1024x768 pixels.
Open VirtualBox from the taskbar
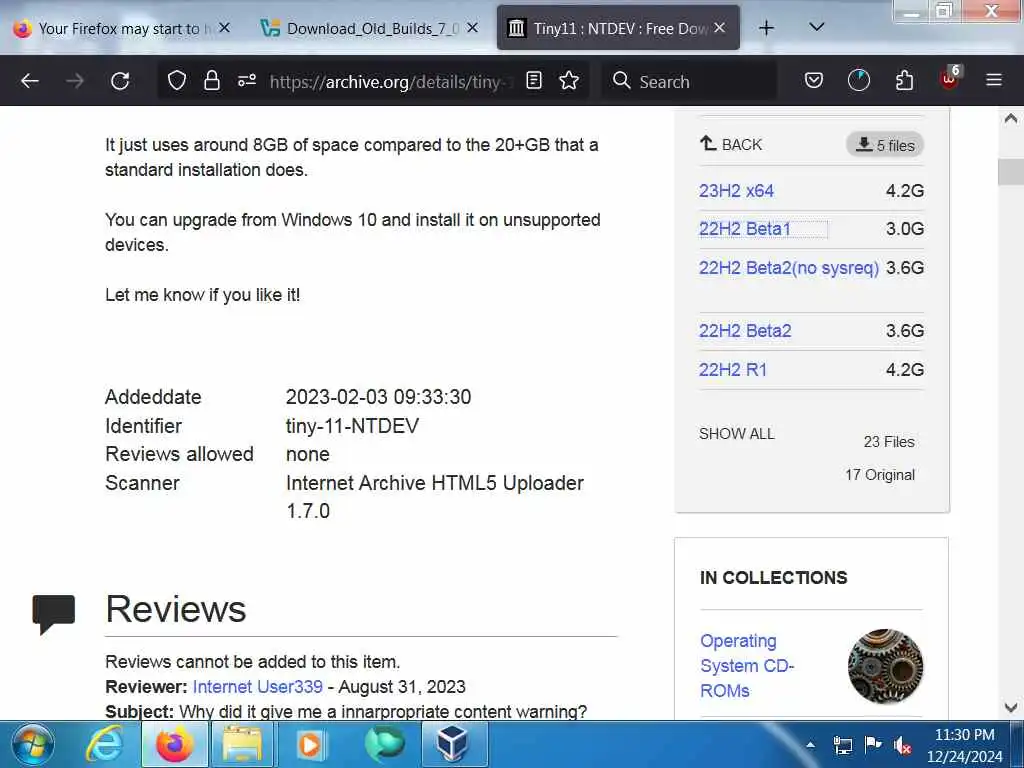point(453,744)
